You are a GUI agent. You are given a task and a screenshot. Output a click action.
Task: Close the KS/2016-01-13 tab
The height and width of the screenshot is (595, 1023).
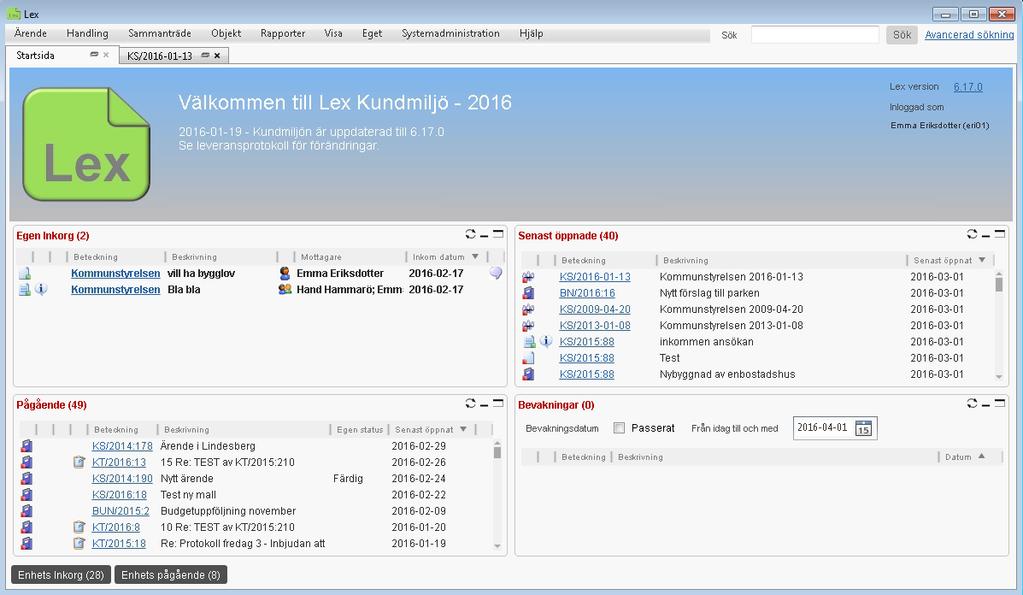point(217,56)
